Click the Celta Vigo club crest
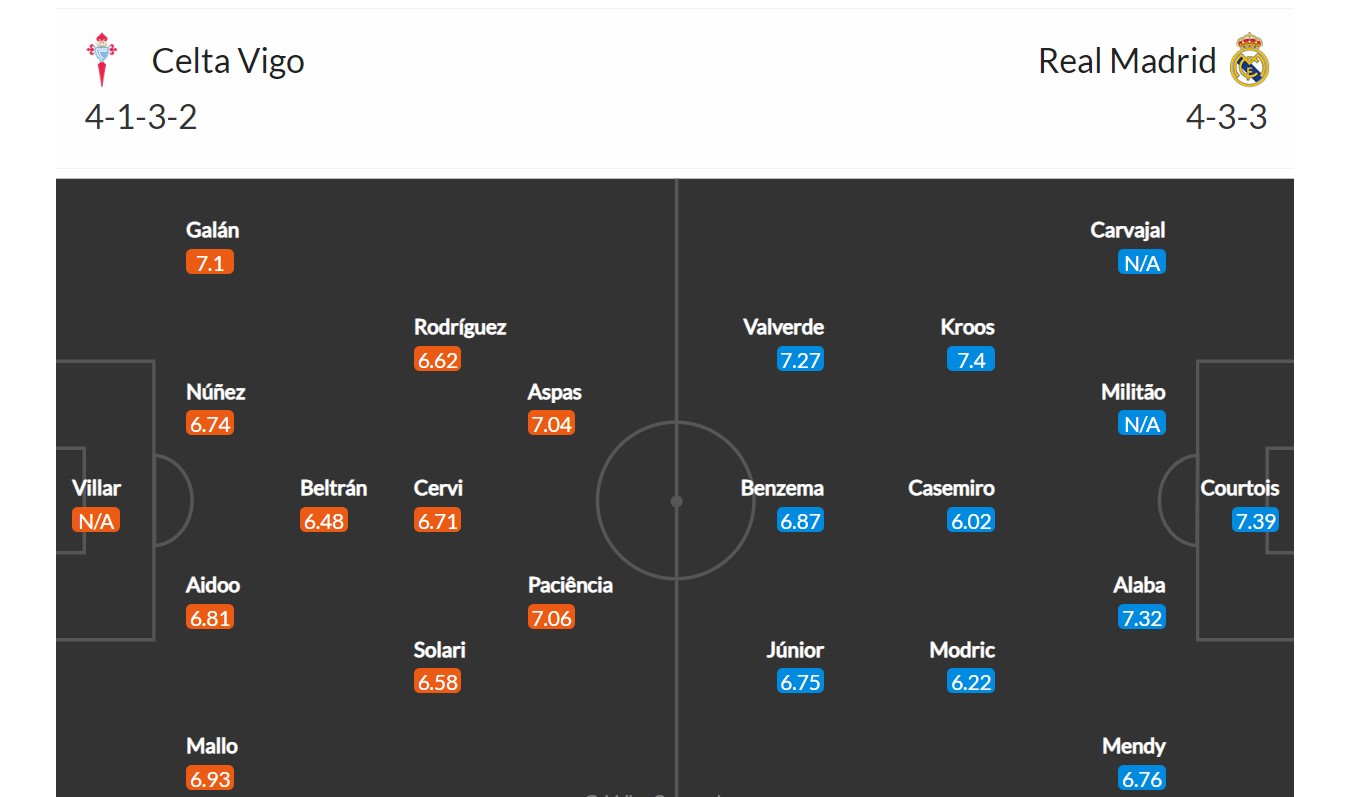The width and height of the screenshot is (1350, 797). pos(102,59)
